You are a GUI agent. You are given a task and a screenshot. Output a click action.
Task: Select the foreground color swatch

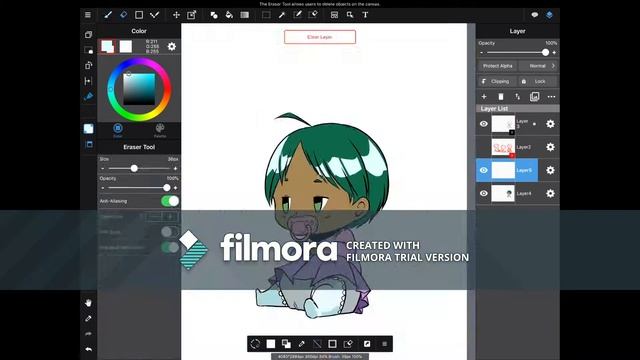point(108,47)
